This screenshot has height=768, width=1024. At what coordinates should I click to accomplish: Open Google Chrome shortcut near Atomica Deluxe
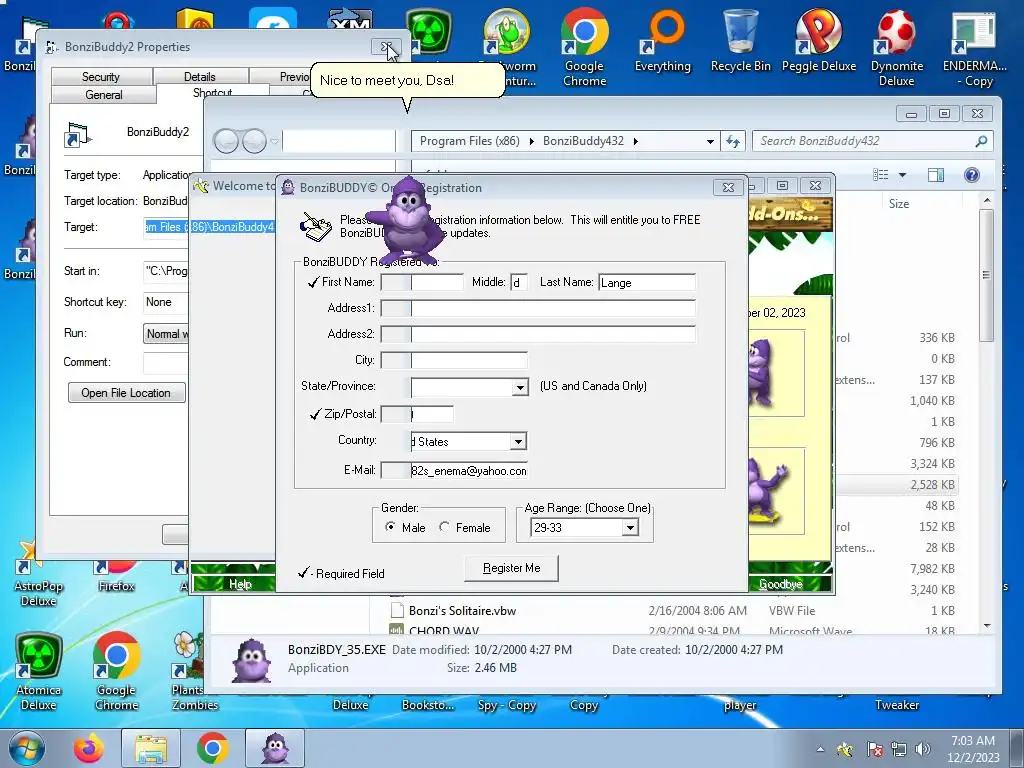point(116,671)
